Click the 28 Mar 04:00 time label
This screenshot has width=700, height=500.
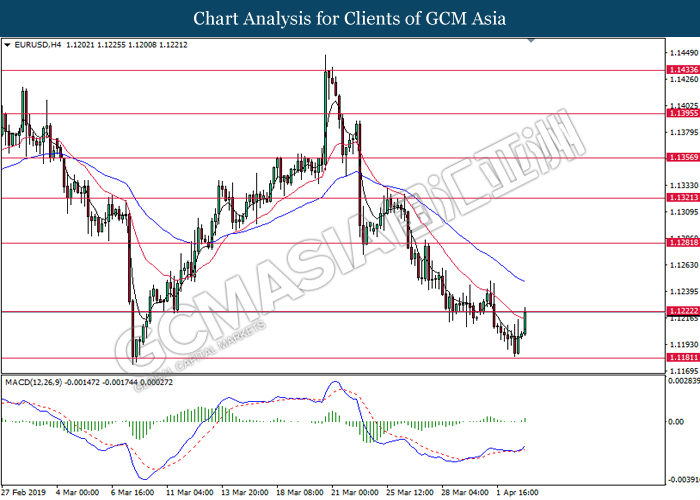coord(465,492)
